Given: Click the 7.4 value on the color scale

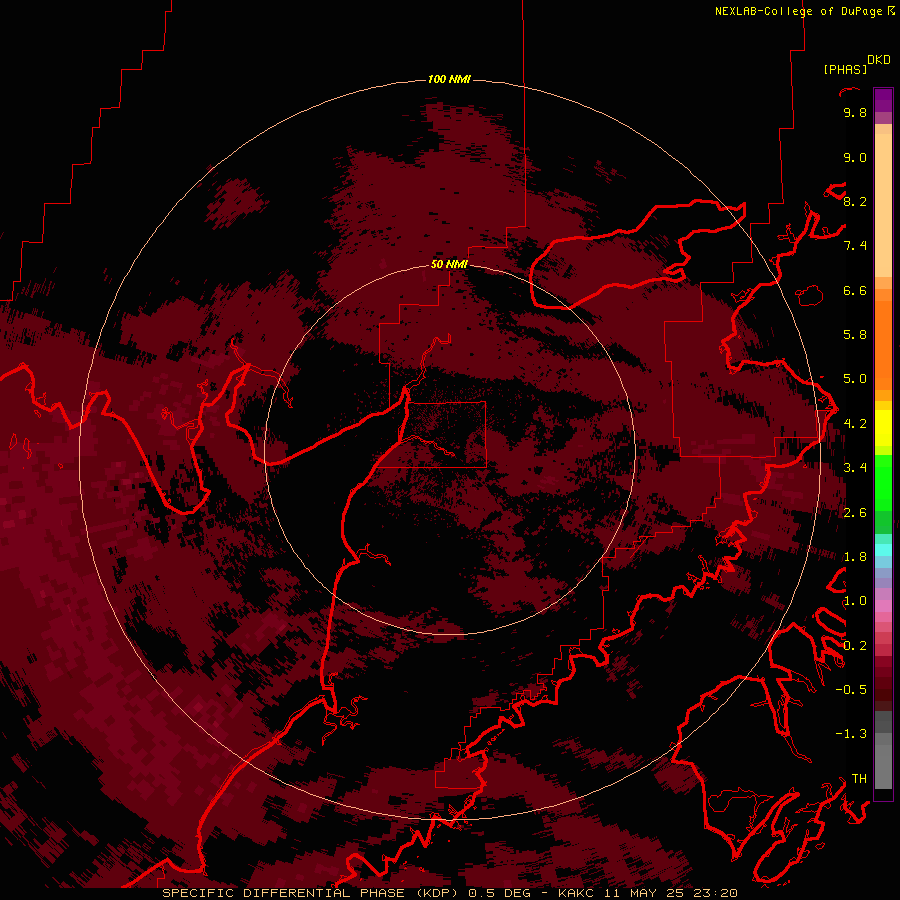Looking at the screenshot, I should 855,246.
